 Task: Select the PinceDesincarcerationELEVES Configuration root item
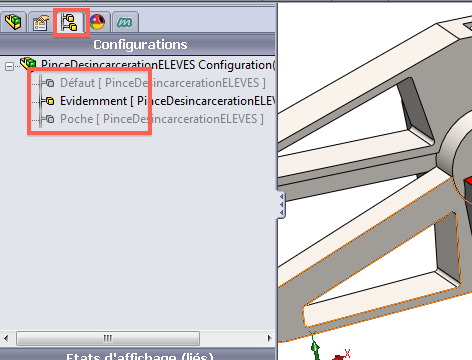pyautogui.click(x=158, y=65)
